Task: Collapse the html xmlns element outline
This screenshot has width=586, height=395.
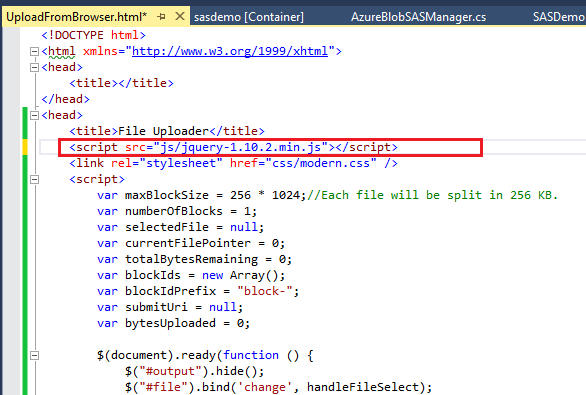Action: [x=34, y=51]
